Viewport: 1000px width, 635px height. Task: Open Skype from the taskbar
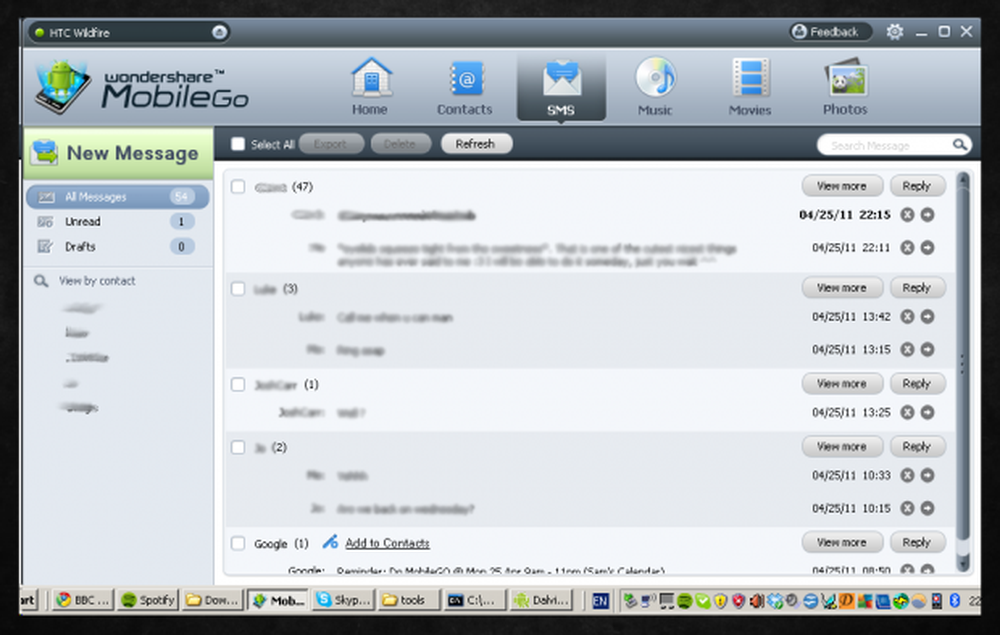tap(343, 601)
